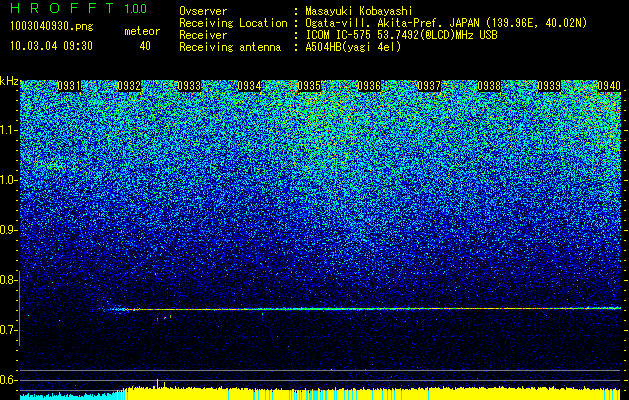This screenshot has height=400, width=629.
Task: Click the 0938 time marker
Action: click(489, 86)
